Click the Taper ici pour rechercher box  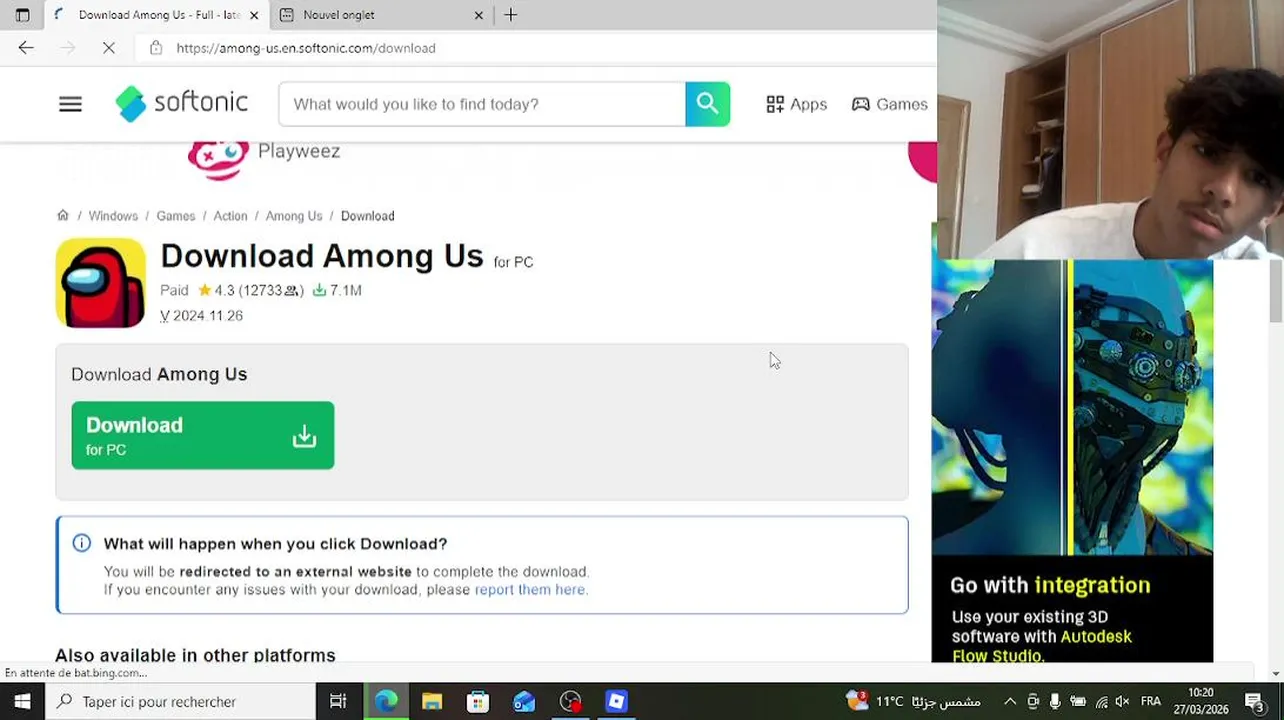181,702
